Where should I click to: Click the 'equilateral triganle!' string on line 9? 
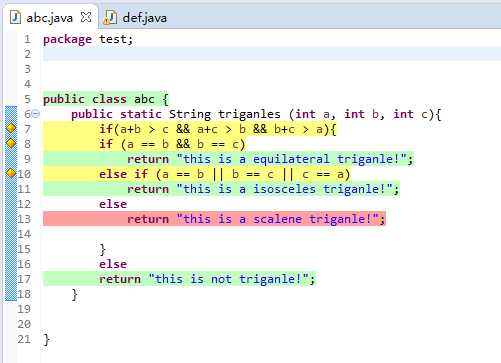(x=292, y=159)
